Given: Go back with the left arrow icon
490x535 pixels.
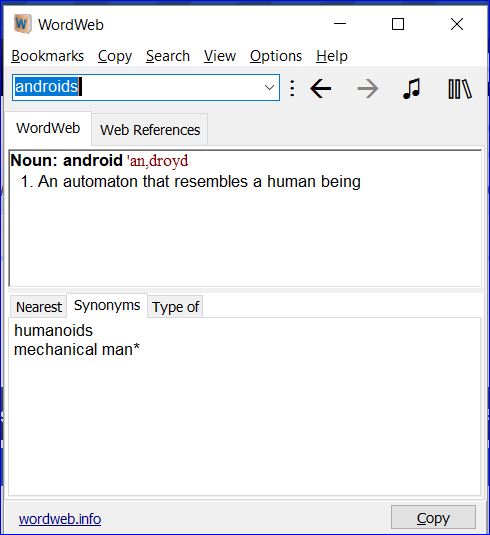Looking at the screenshot, I should pos(320,88).
